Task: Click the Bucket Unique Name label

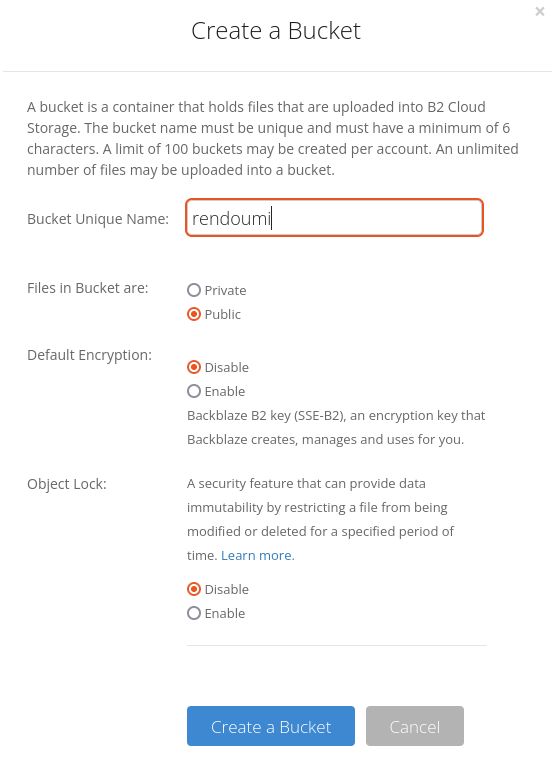Action: [98, 219]
